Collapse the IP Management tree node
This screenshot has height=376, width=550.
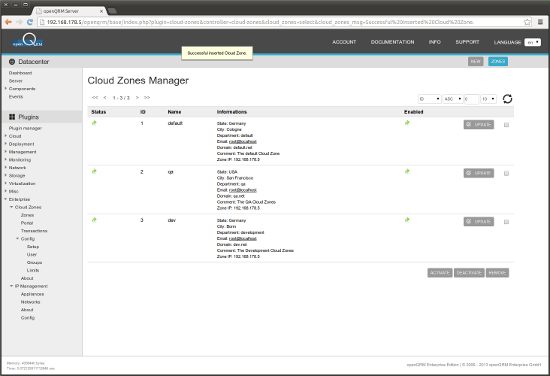12,286
